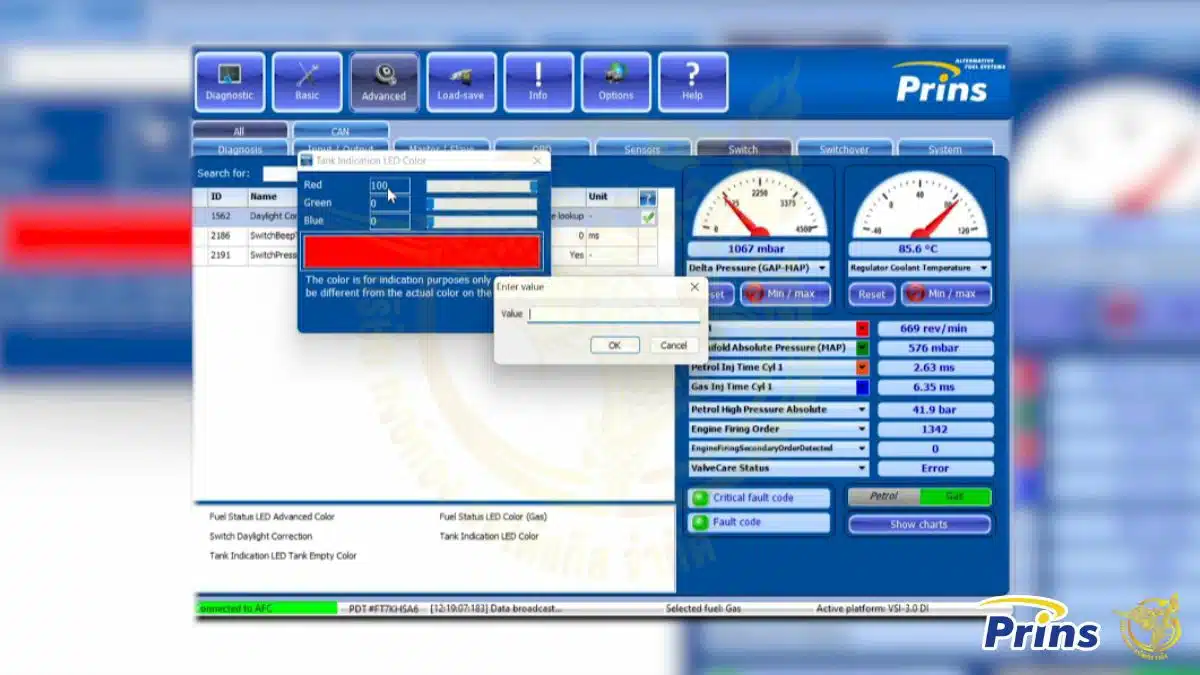Click the Value input field

click(x=614, y=314)
